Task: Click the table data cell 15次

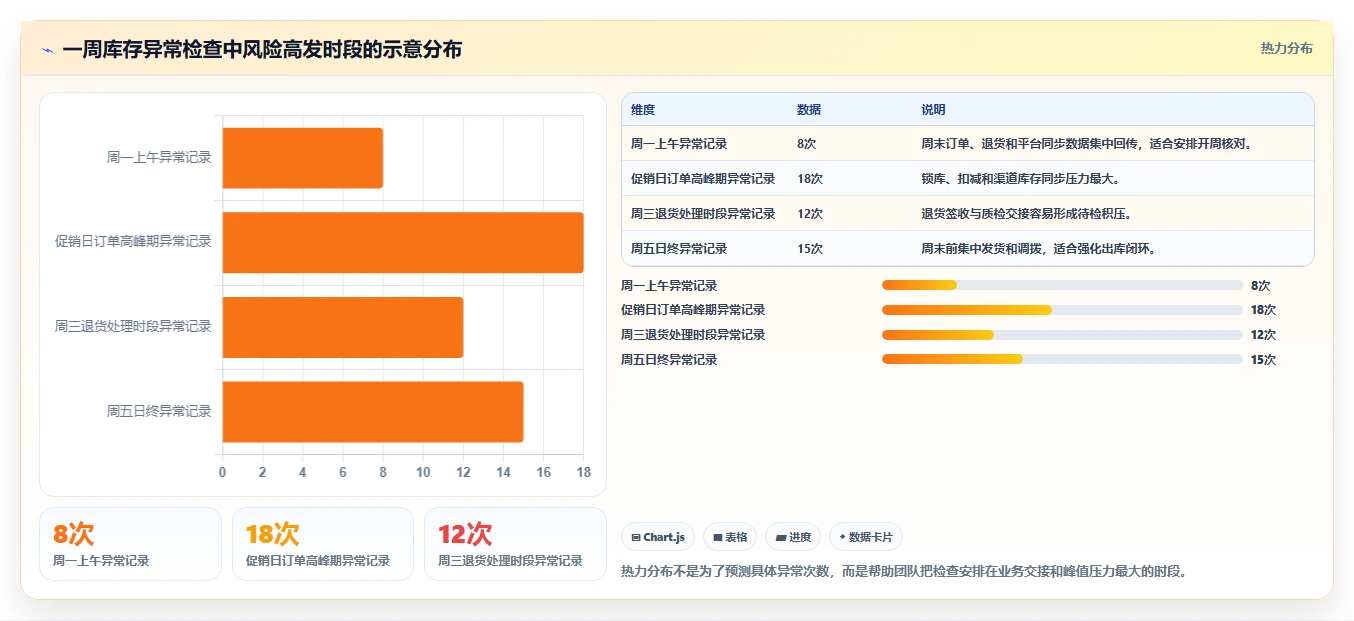Action: point(810,249)
